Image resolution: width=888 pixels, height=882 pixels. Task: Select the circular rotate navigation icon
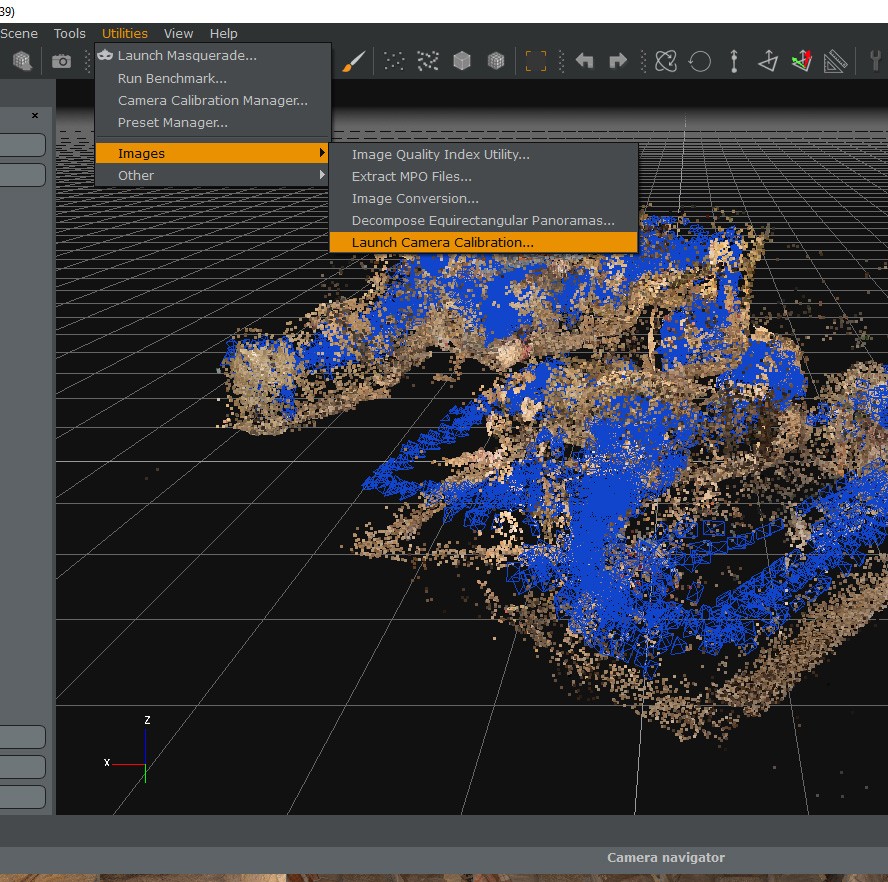tap(700, 61)
